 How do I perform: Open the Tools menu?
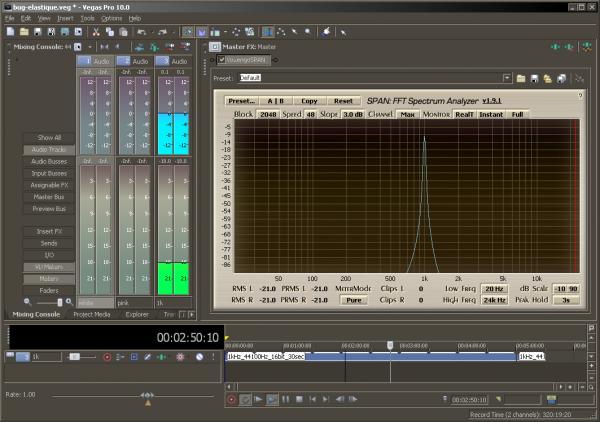click(87, 18)
